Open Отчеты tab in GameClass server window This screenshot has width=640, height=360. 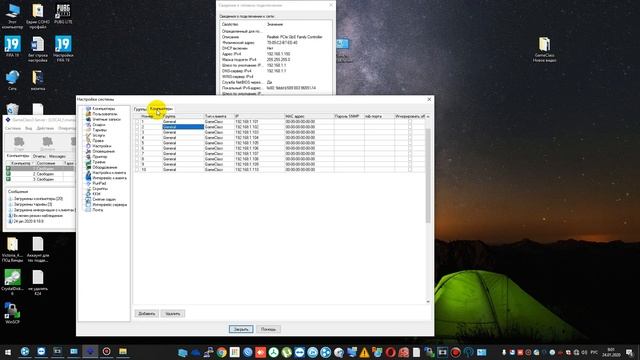click(40, 156)
